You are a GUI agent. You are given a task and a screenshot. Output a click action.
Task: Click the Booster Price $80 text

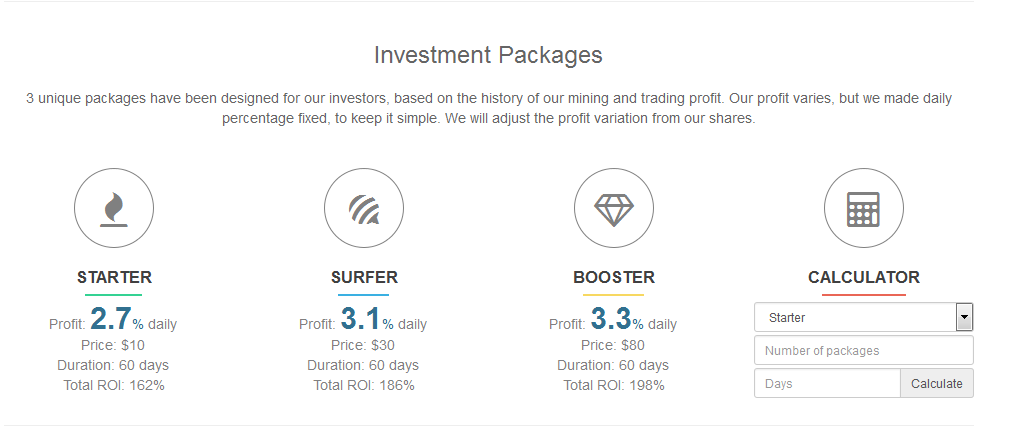tap(614, 345)
